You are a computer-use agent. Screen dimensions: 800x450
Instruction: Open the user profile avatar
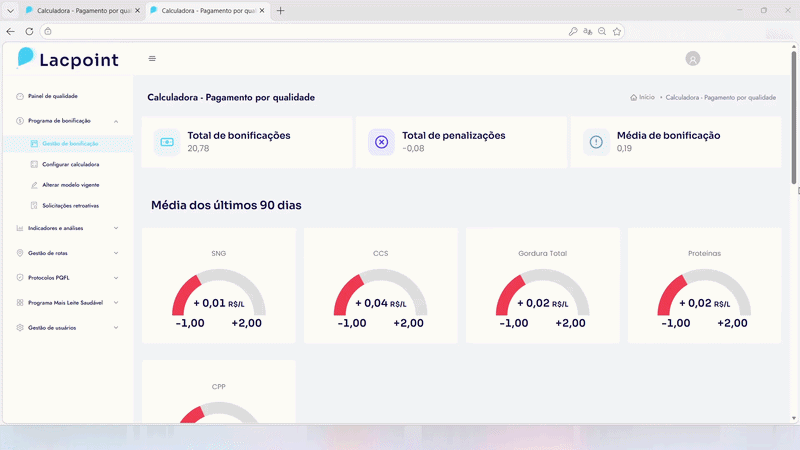pyautogui.click(x=693, y=59)
